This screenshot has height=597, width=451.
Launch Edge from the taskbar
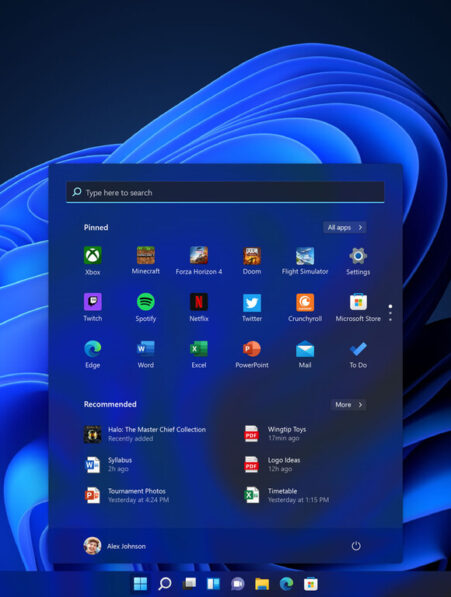coord(287,583)
